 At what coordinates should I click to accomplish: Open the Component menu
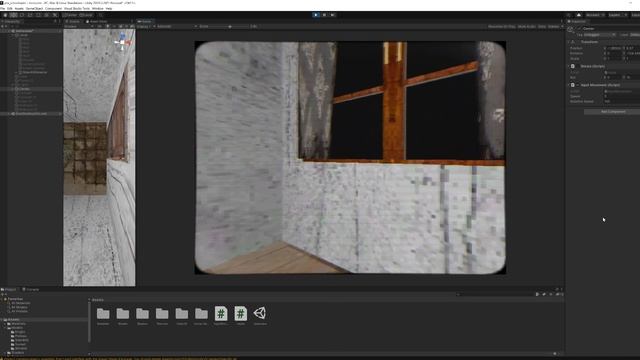coord(53,8)
